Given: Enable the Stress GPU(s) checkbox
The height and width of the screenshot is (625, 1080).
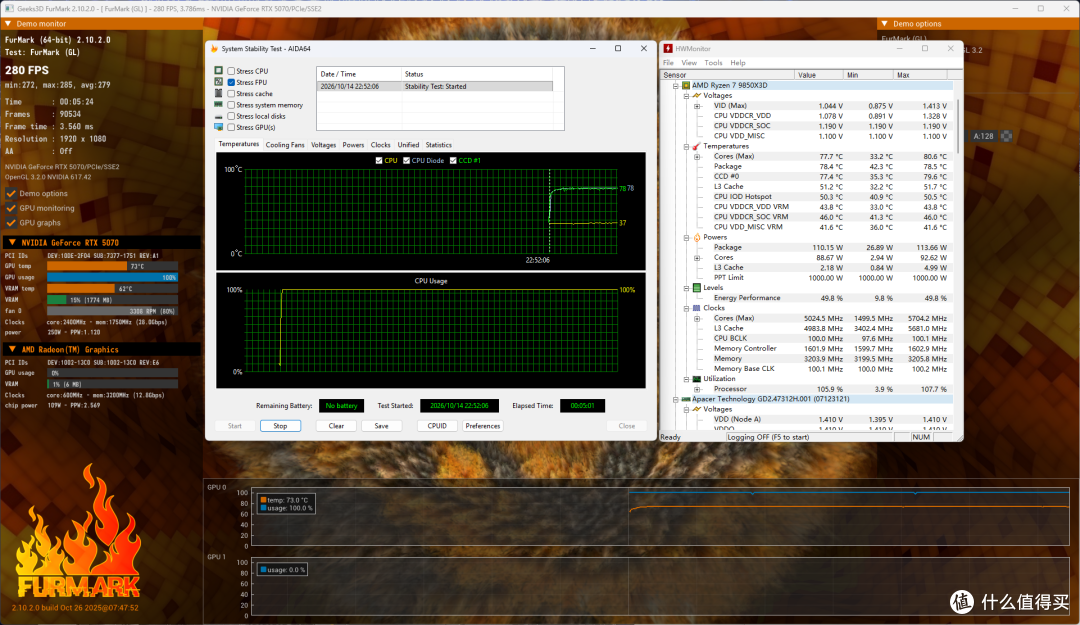Looking at the screenshot, I should [x=231, y=127].
